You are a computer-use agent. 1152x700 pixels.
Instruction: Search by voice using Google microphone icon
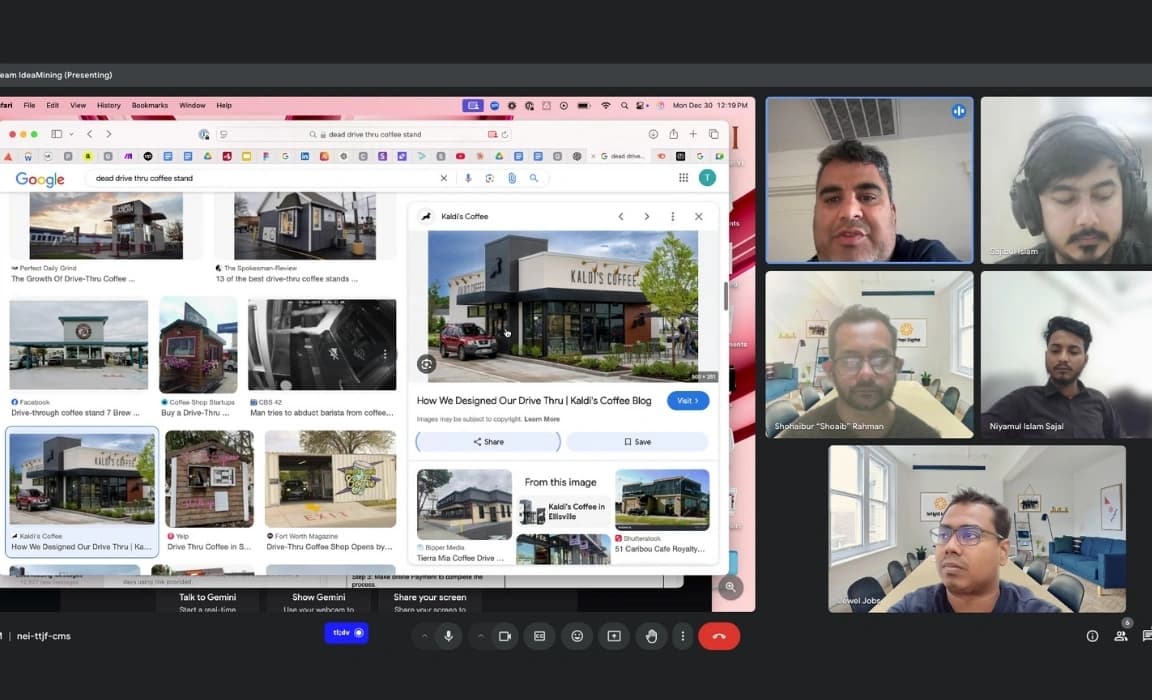pyautogui.click(x=467, y=178)
